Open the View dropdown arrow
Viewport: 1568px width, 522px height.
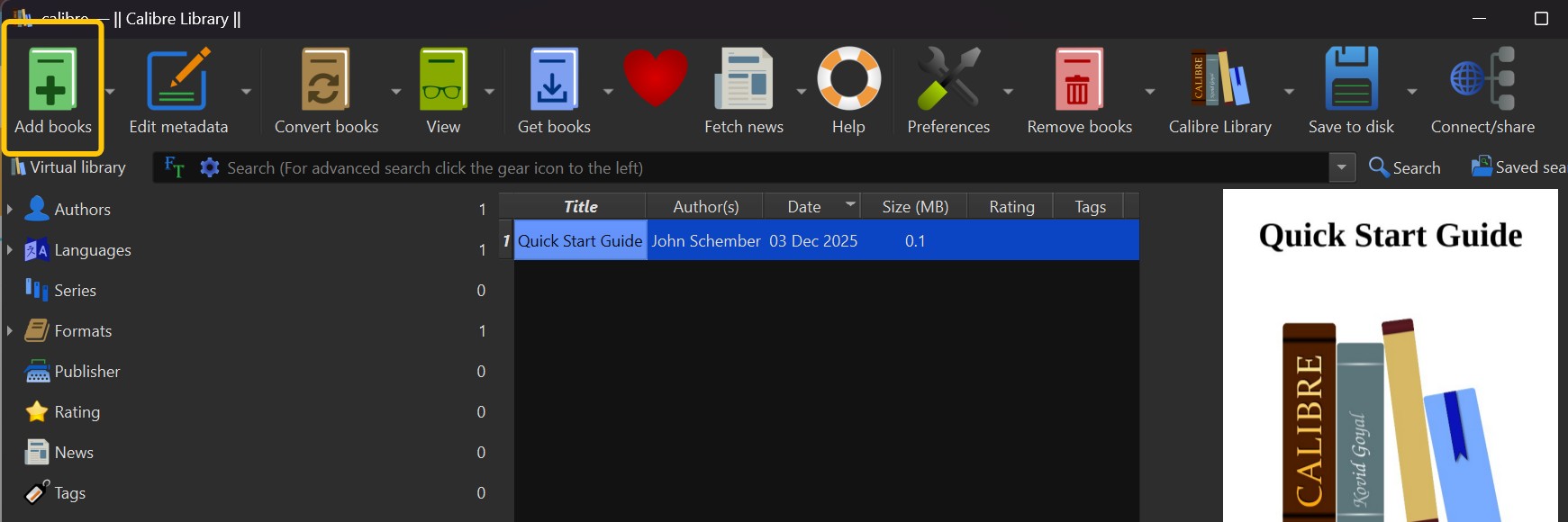coord(489,91)
